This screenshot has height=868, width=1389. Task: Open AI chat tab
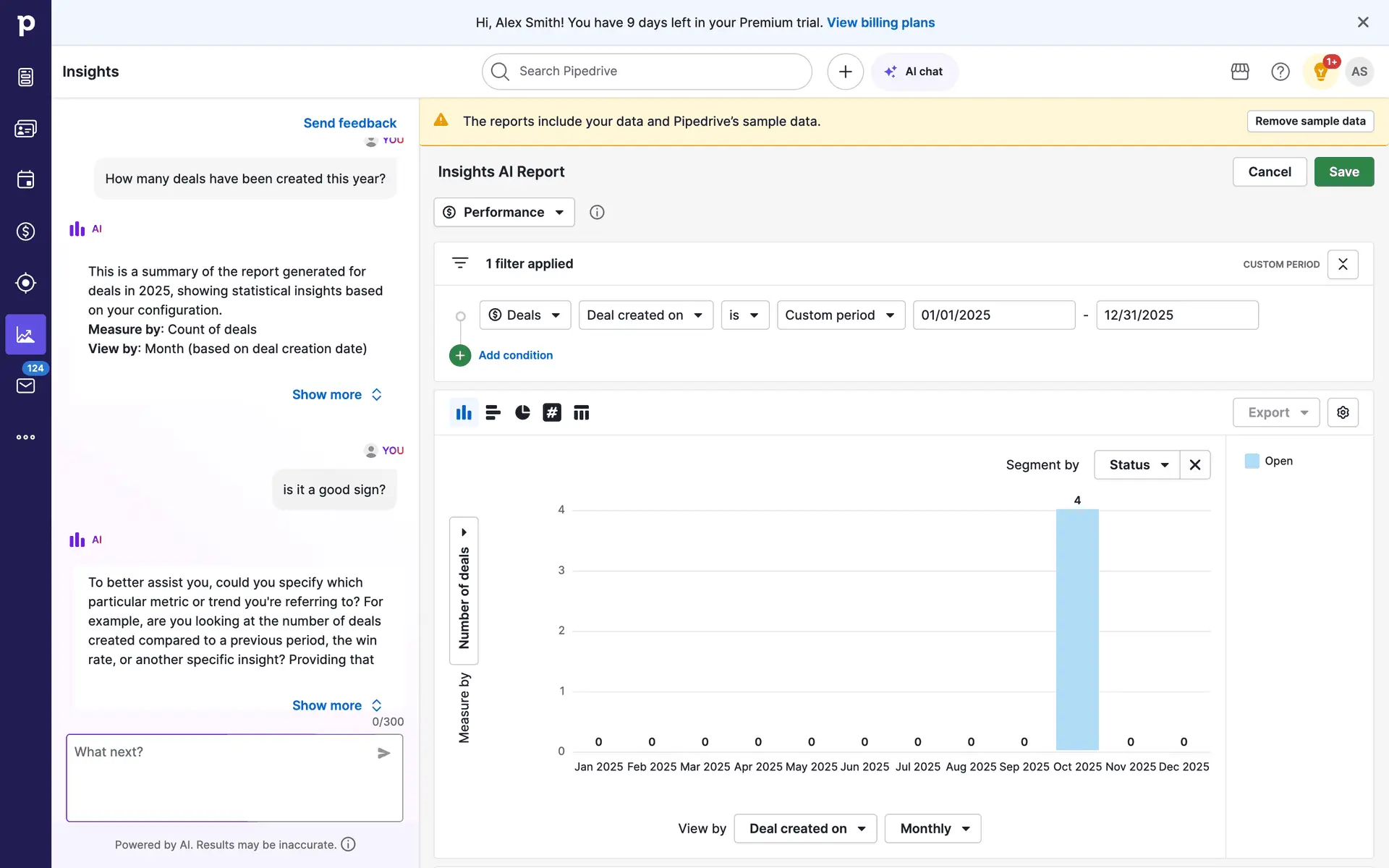coord(914,72)
